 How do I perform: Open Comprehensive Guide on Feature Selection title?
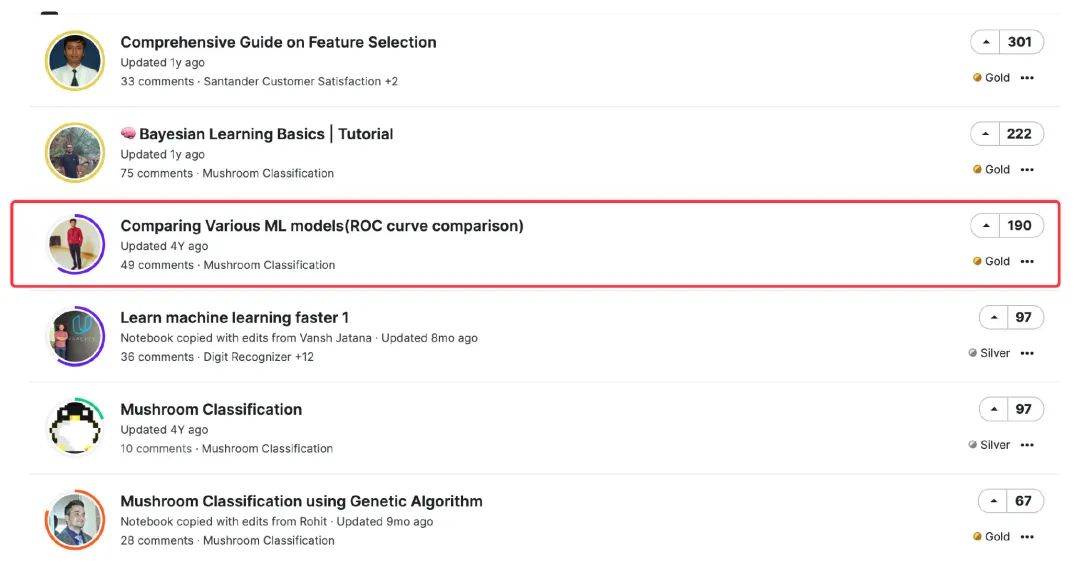[278, 42]
